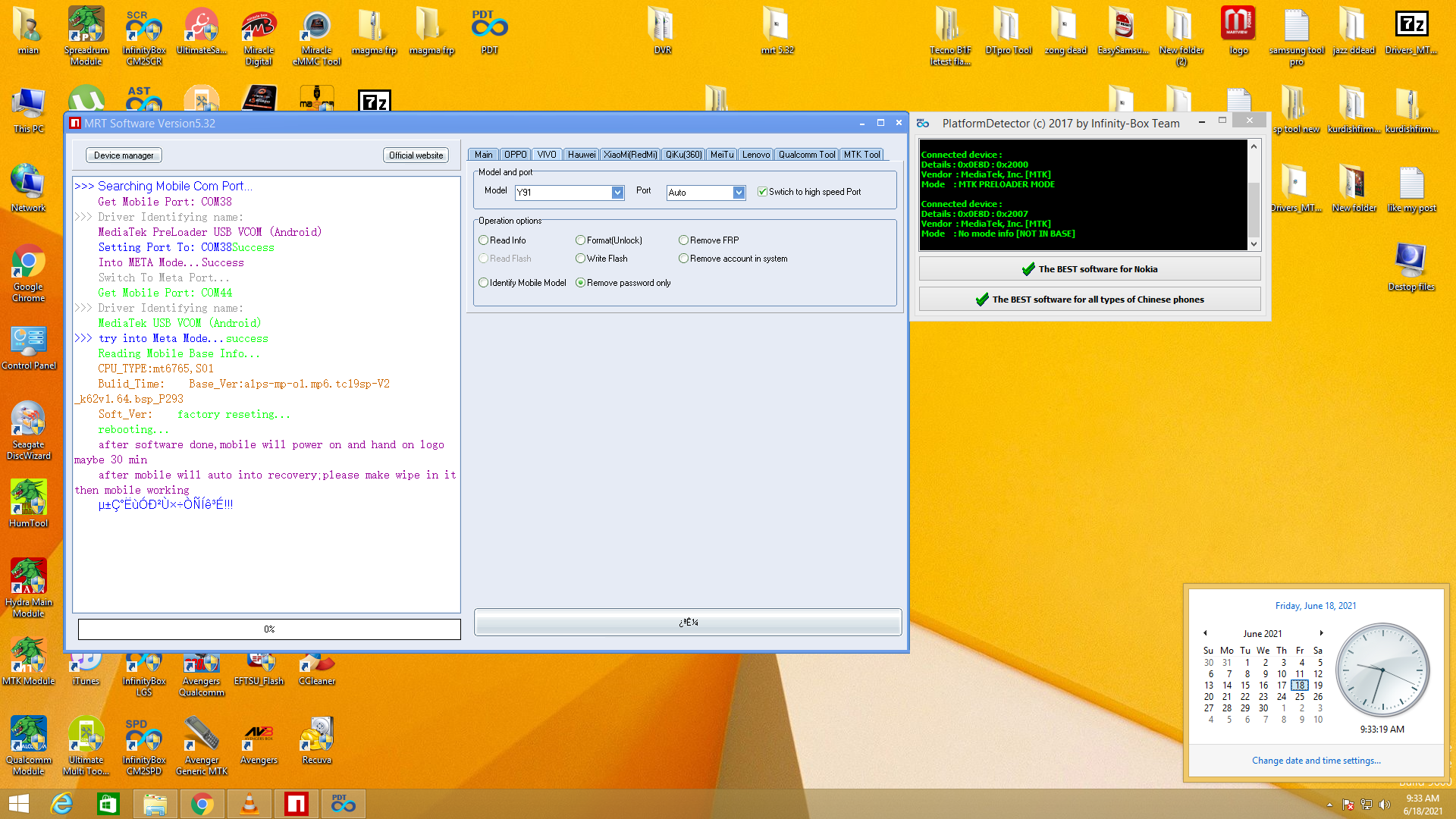Viewport: 1456px width, 819px height.
Task: Open EasySamsu... desktop icon
Action: pos(1123,30)
